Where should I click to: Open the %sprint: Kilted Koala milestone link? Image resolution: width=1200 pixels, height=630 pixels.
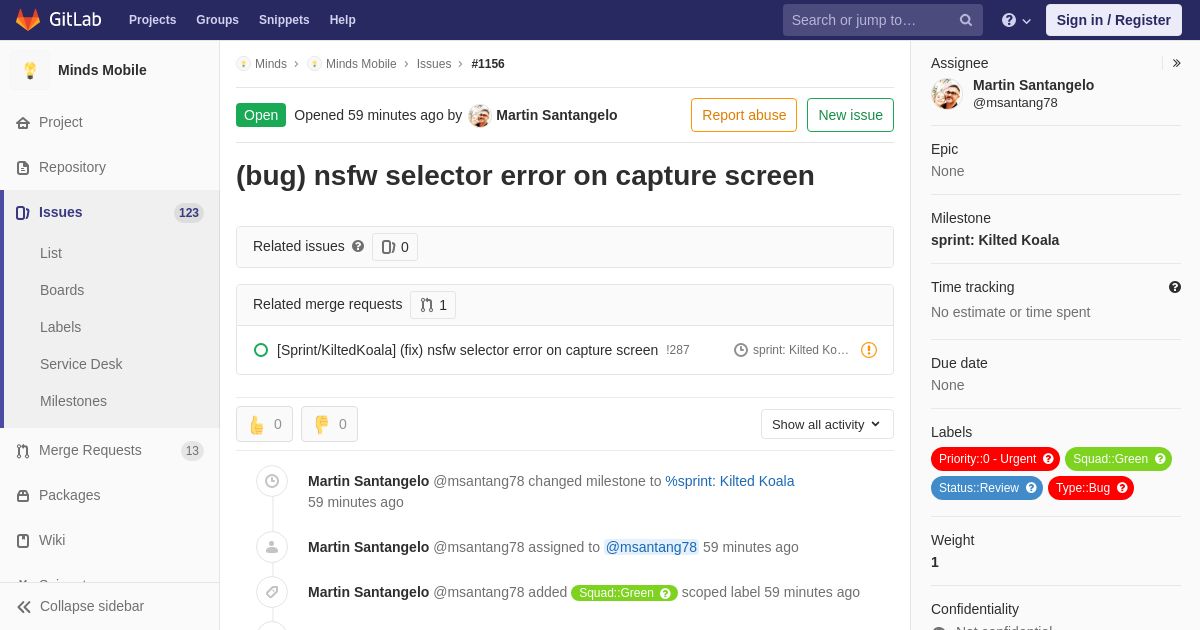tap(730, 481)
